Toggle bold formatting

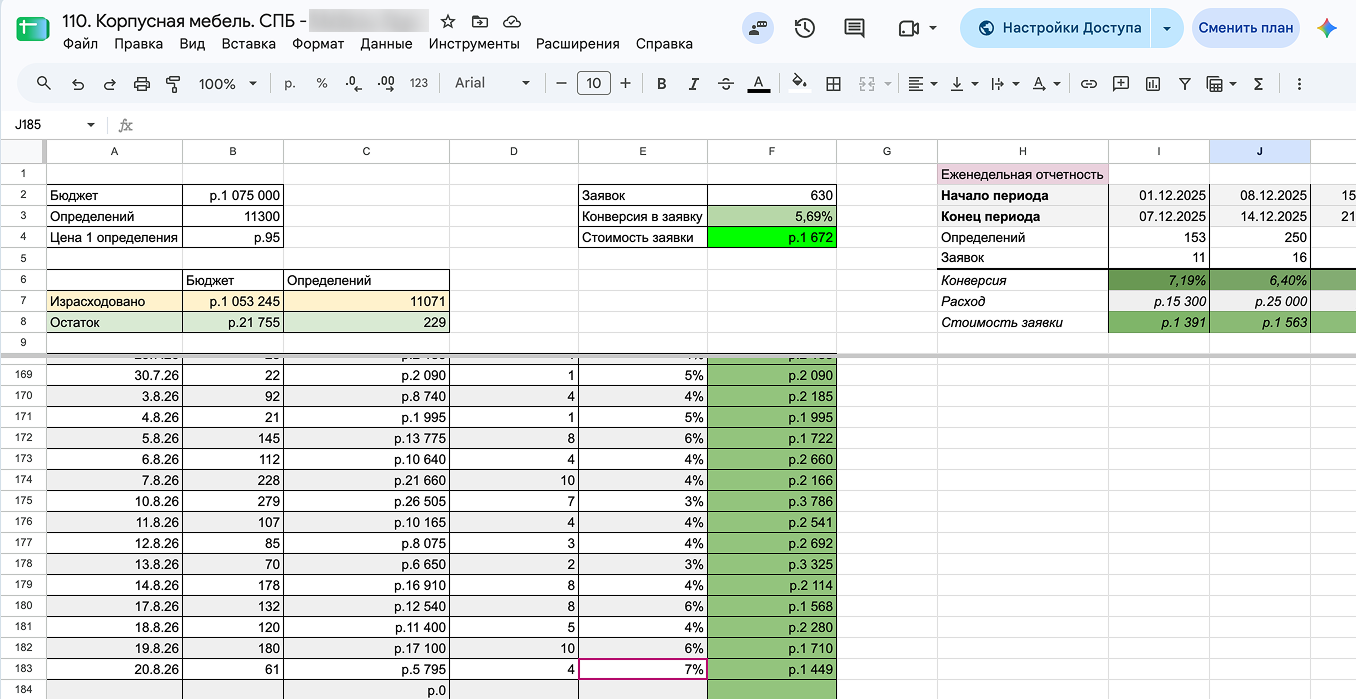(661, 84)
